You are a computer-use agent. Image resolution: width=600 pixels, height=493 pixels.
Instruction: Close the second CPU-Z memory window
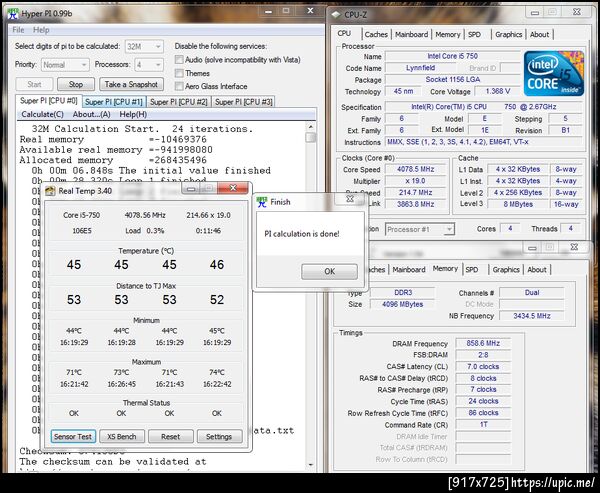[574, 247]
